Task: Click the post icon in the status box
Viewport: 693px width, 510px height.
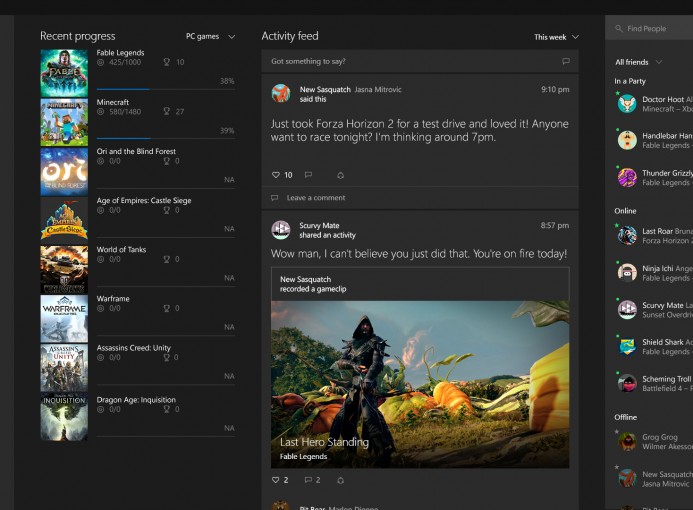Action: [566, 61]
